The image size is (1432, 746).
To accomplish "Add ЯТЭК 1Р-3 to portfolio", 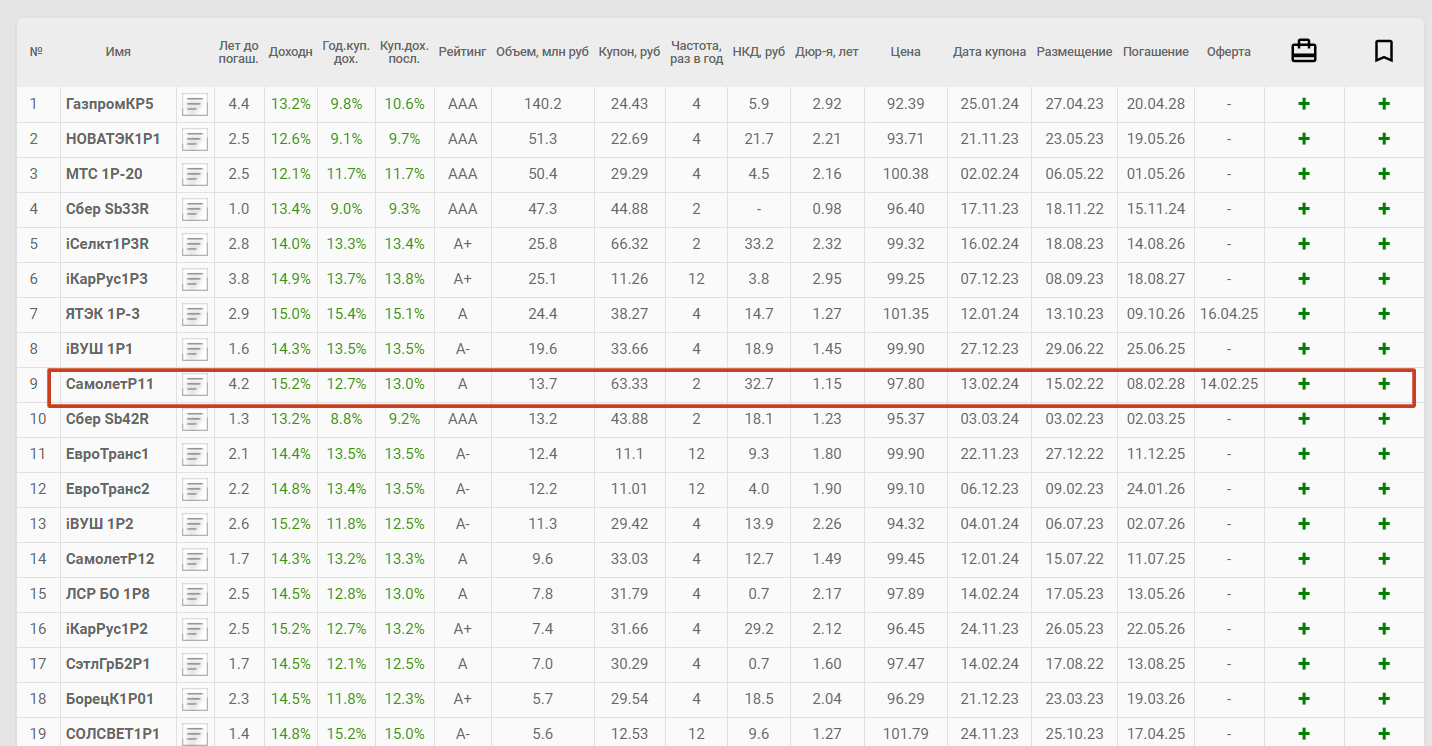I will click(x=1304, y=314).
